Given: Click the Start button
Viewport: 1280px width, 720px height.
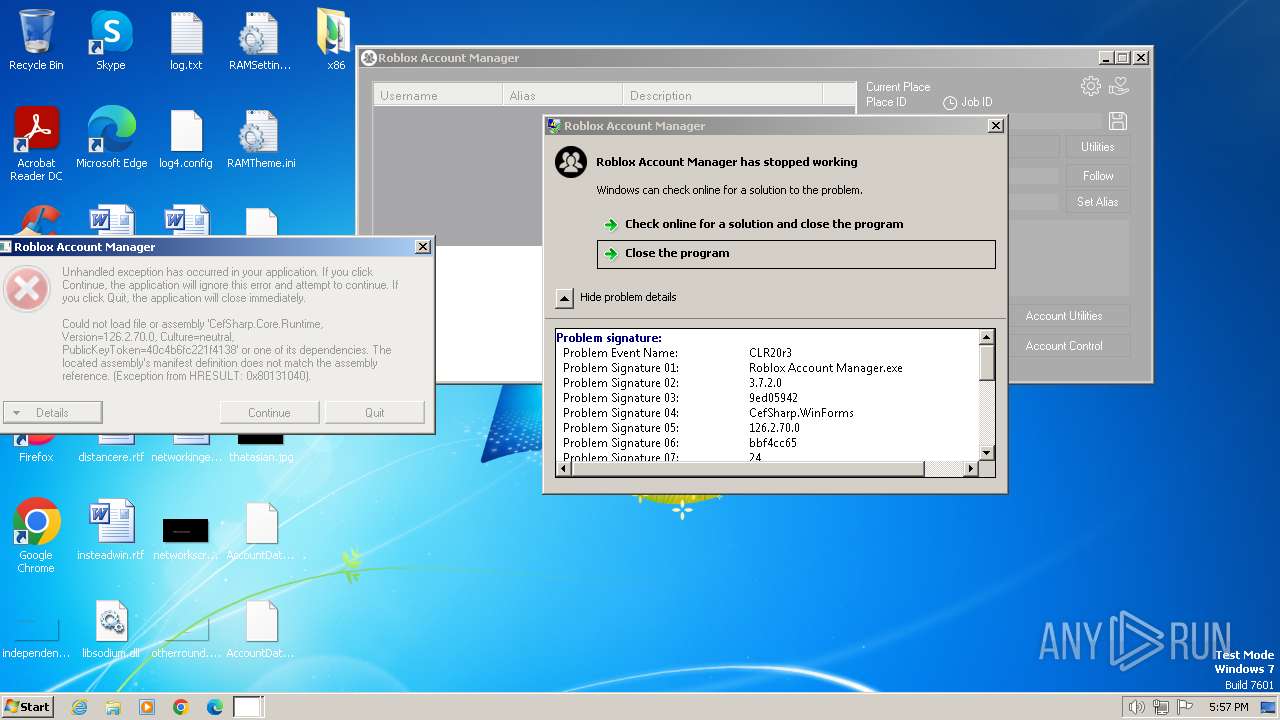Looking at the screenshot, I should [x=28, y=706].
